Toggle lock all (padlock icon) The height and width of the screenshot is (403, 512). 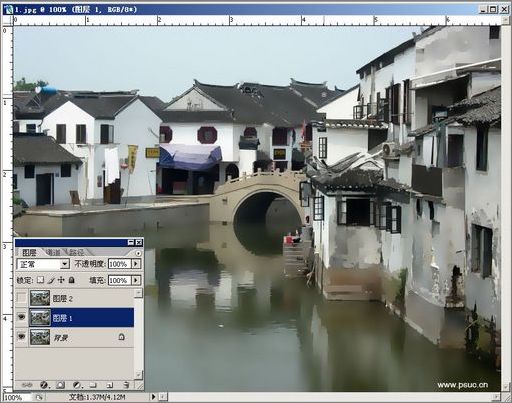click(x=71, y=280)
